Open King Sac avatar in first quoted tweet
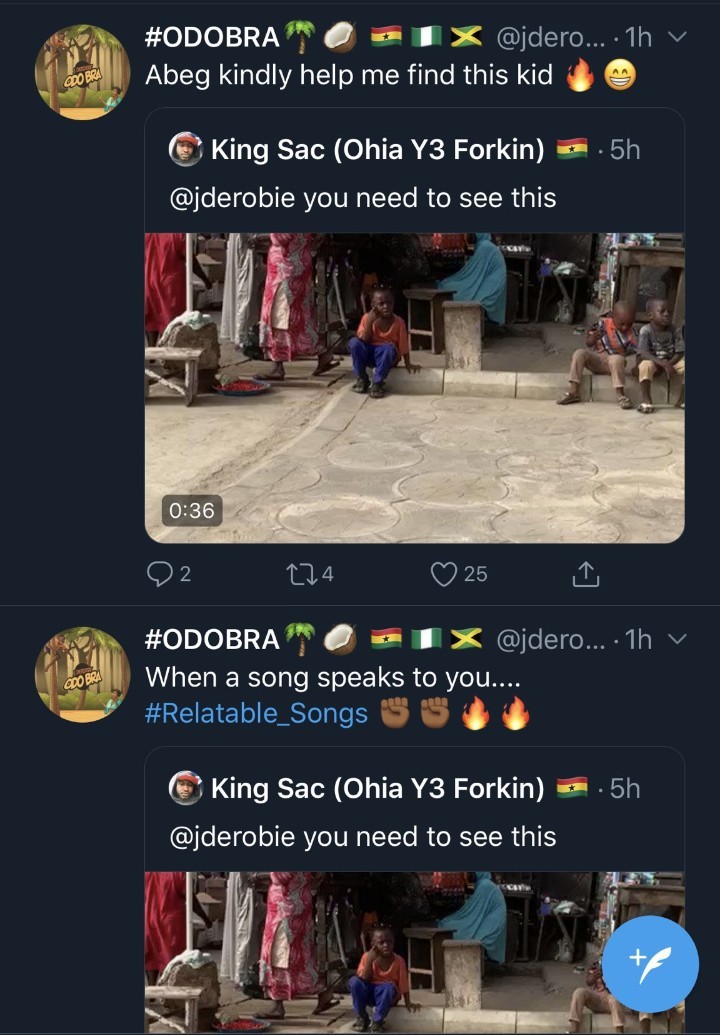 186,150
